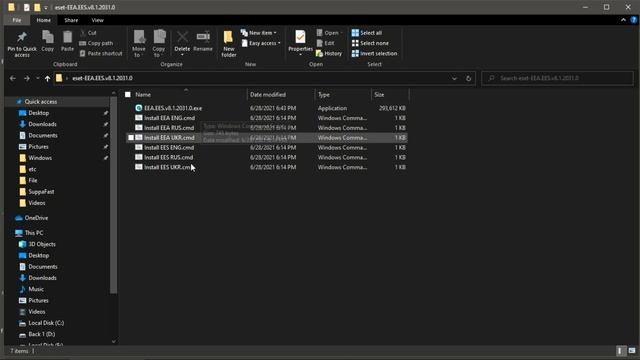
Task: Open the Easy access dropdown
Action: (x=260, y=43)
